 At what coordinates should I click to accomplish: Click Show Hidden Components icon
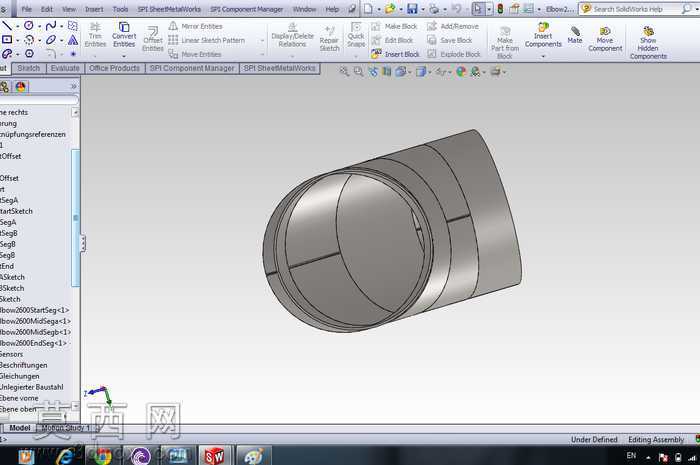(648, 31)
